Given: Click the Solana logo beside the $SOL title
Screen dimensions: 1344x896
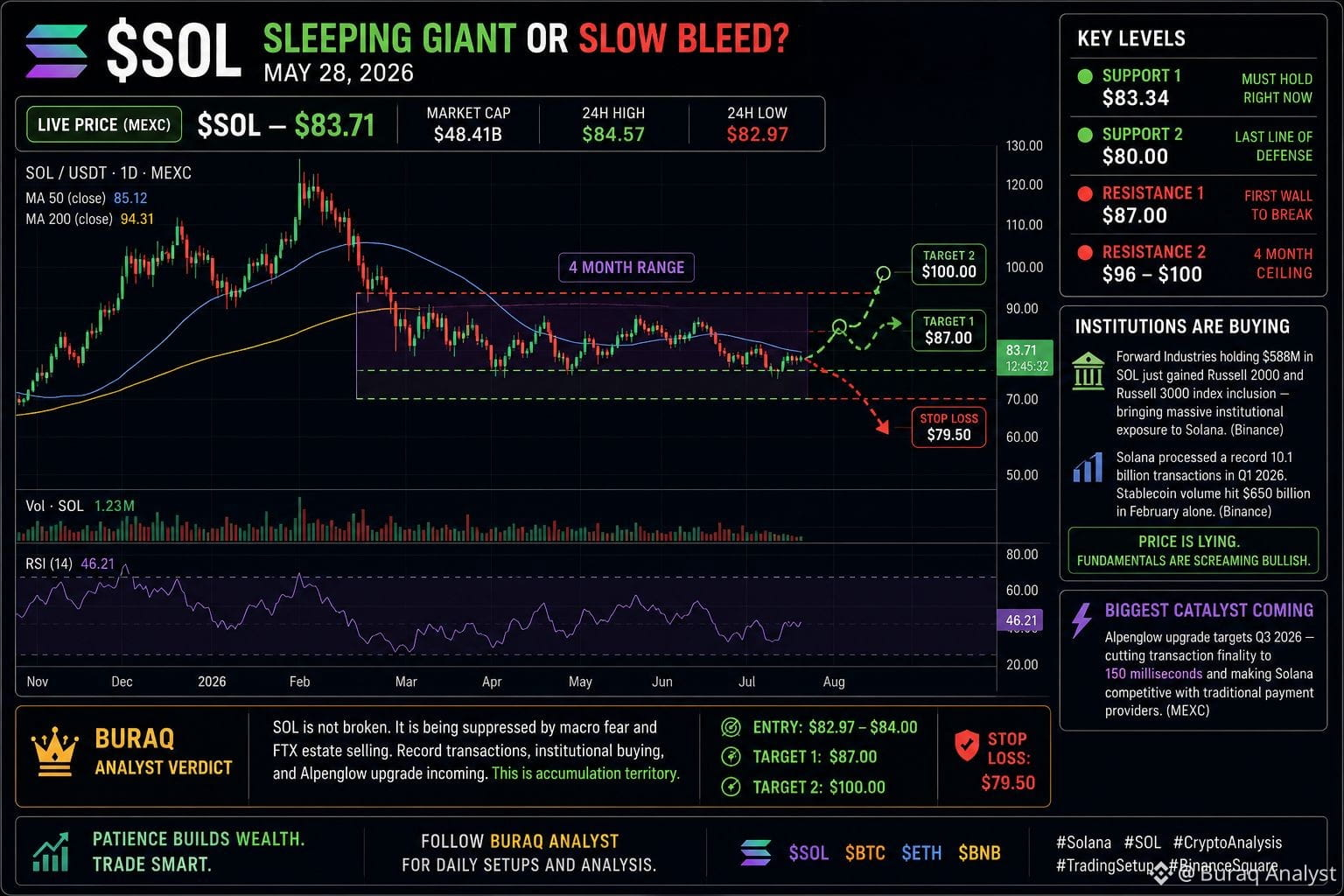Looking at the screenshot, I should coord(57,52).
